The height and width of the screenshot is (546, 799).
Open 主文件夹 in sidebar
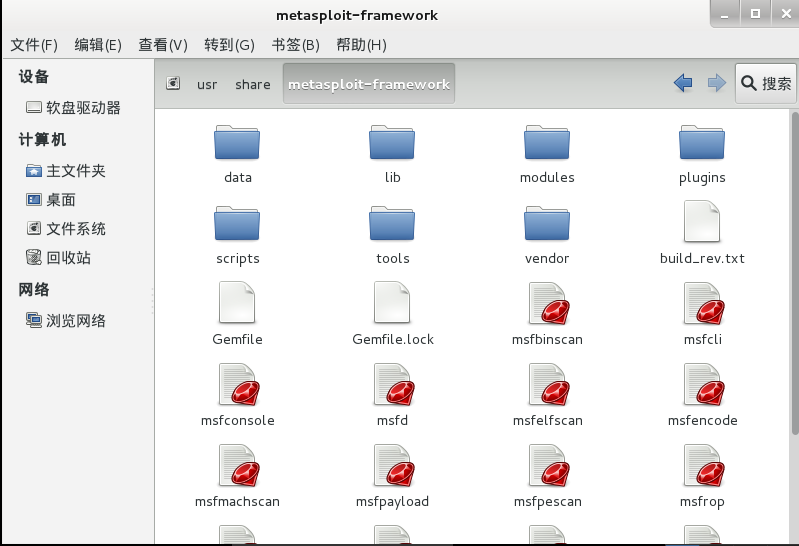(66, 171)
